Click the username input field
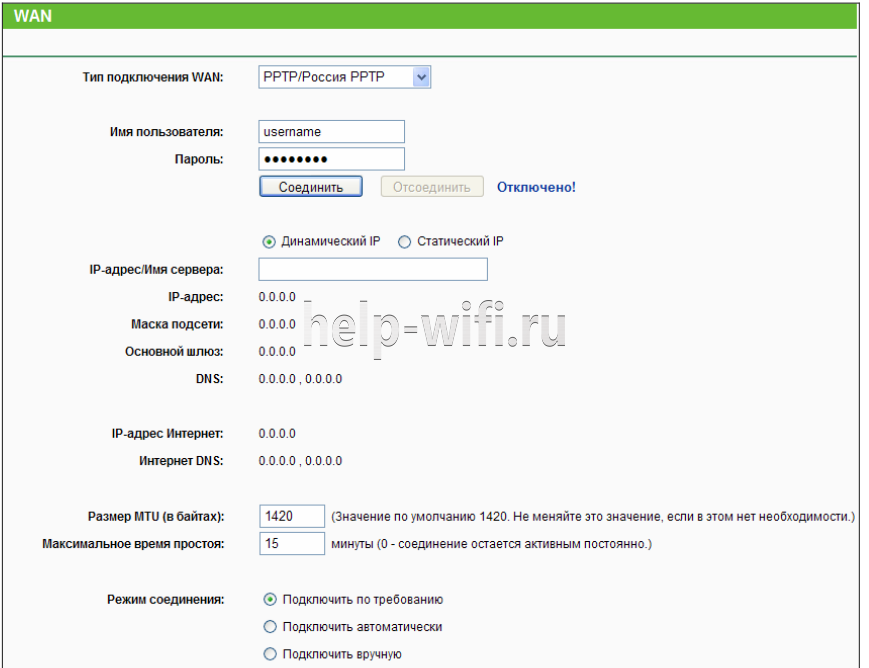This screenshot has width=869, height=668. tap(331, 131)
